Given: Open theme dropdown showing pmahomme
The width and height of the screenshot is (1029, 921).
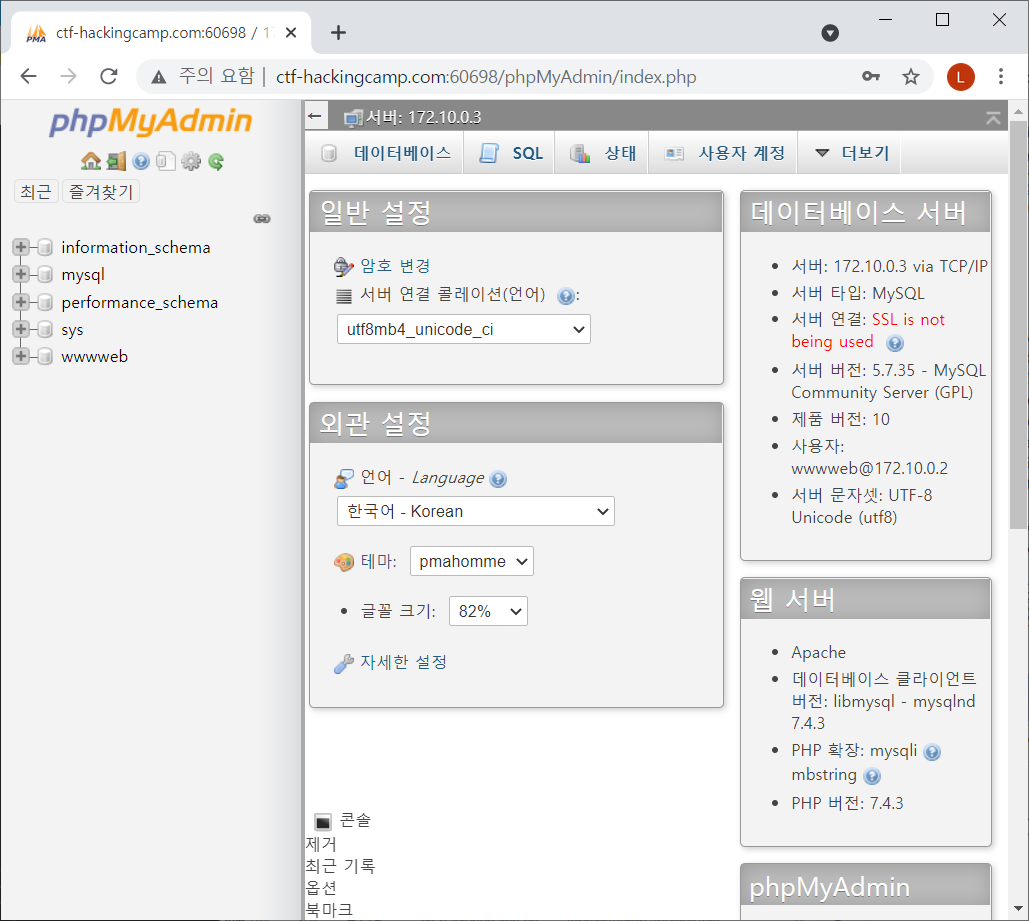Looking at the screenshot, I should click(x=471, y=561).
